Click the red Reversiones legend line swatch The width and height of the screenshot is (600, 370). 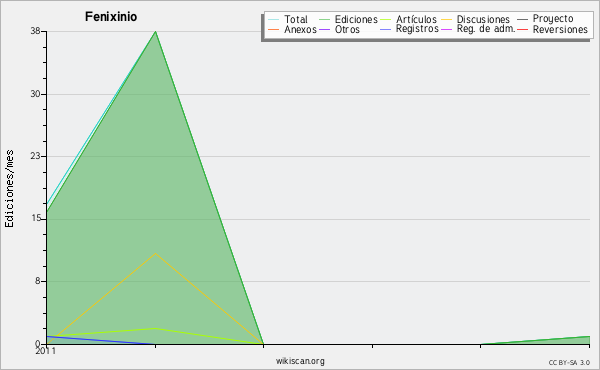[522, 30]
